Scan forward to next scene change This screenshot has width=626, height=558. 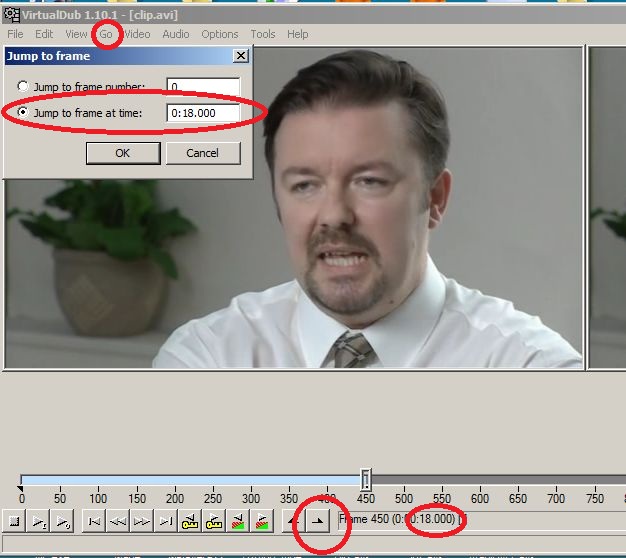(x=261, y=521)
